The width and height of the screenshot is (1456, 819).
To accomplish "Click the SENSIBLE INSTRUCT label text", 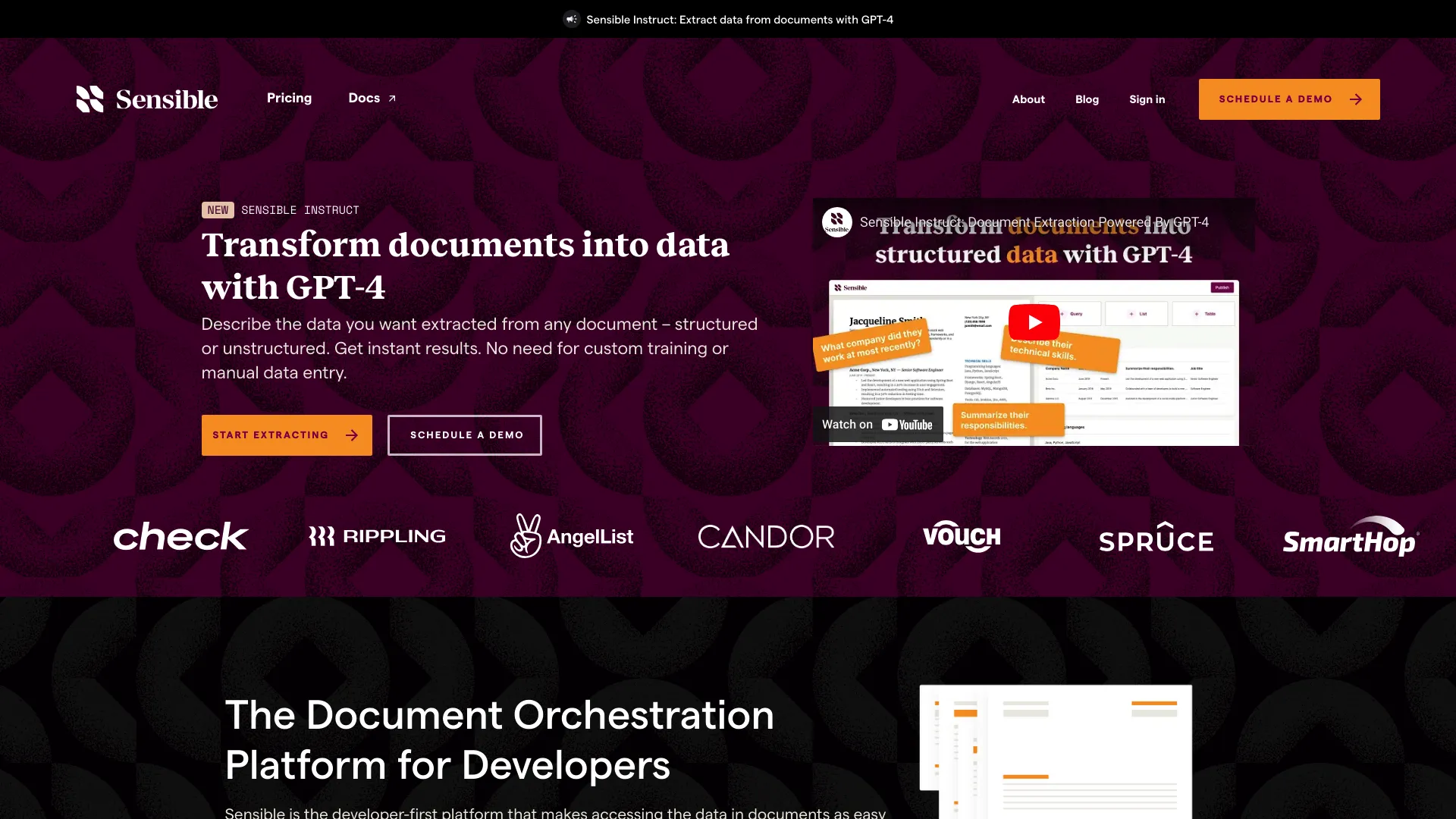I will point(300,210).
